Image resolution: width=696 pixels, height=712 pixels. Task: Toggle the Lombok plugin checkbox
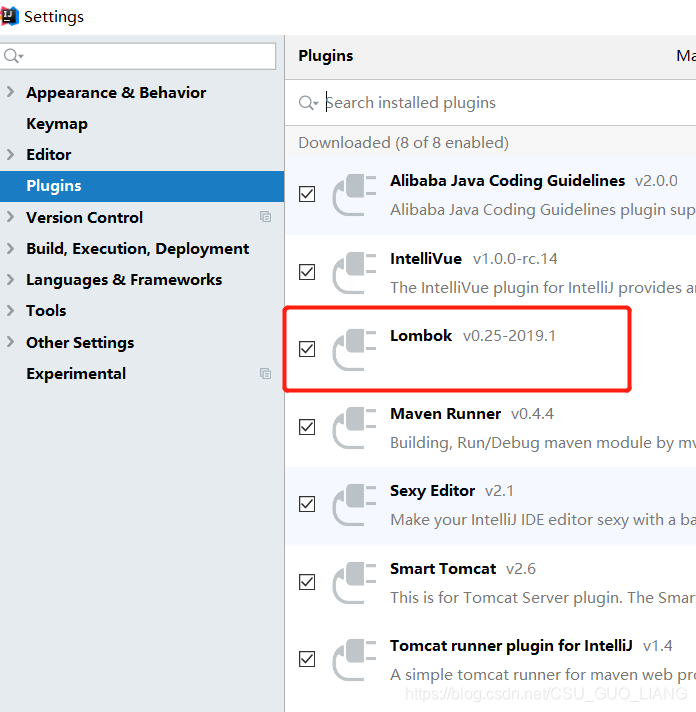(x=307, y=349)
